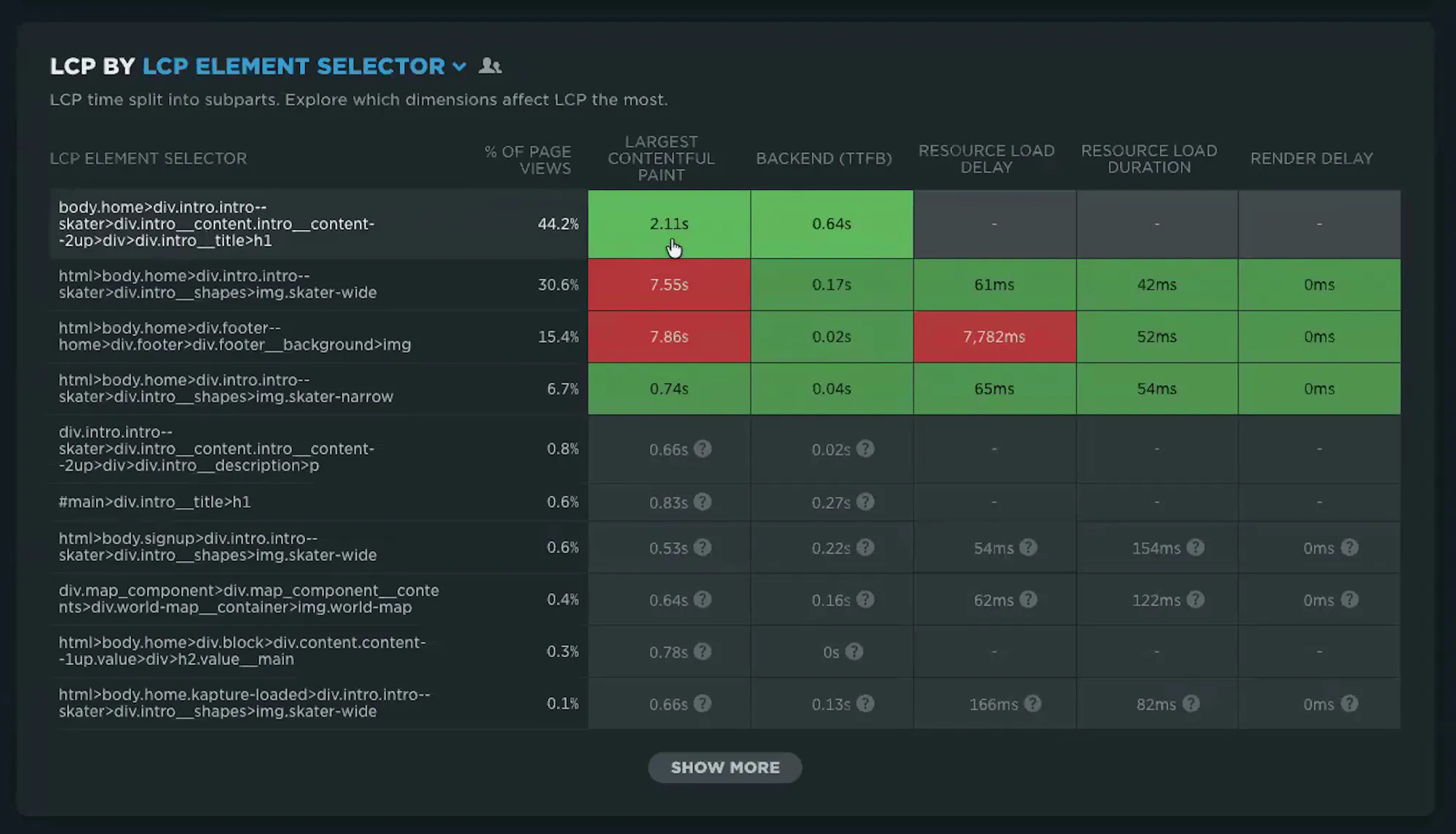Sort by Largest Contentful Paint column header

click(x=661, y=159)
